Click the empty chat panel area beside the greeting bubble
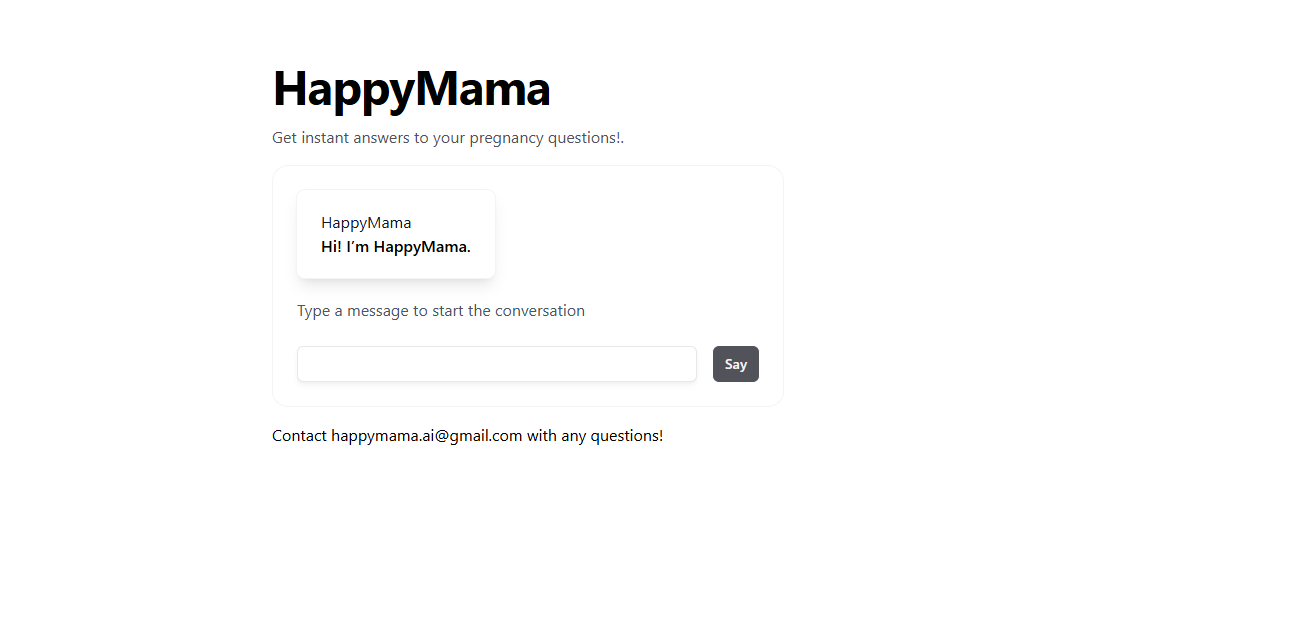Image resolution: width=1304 pixels, height=621 pixels. pyautogui.click(x=630, y=235)
